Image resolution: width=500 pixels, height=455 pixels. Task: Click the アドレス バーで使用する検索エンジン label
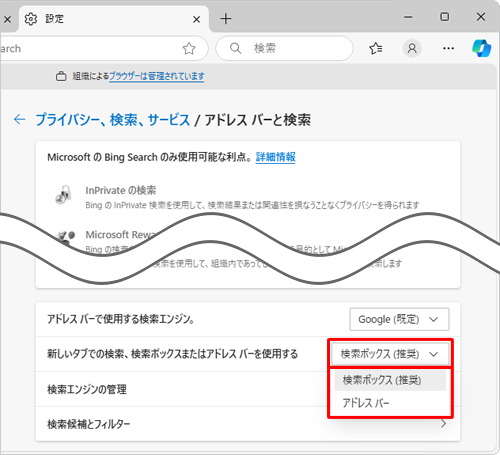click(x=121, y=319)
